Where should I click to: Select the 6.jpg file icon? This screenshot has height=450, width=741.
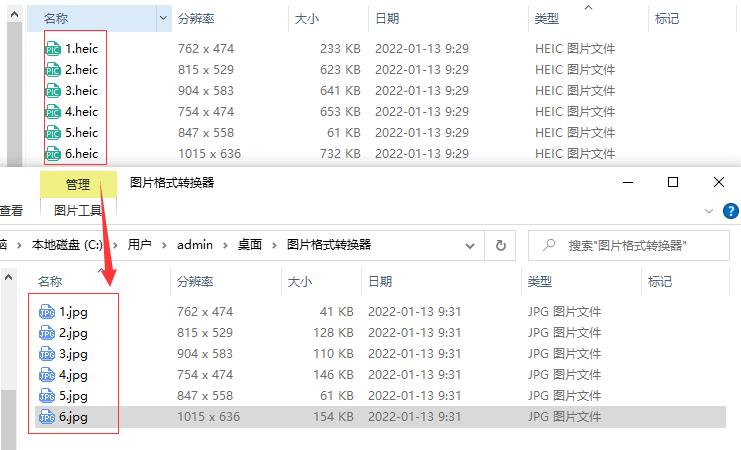click(x=47, y=417)
